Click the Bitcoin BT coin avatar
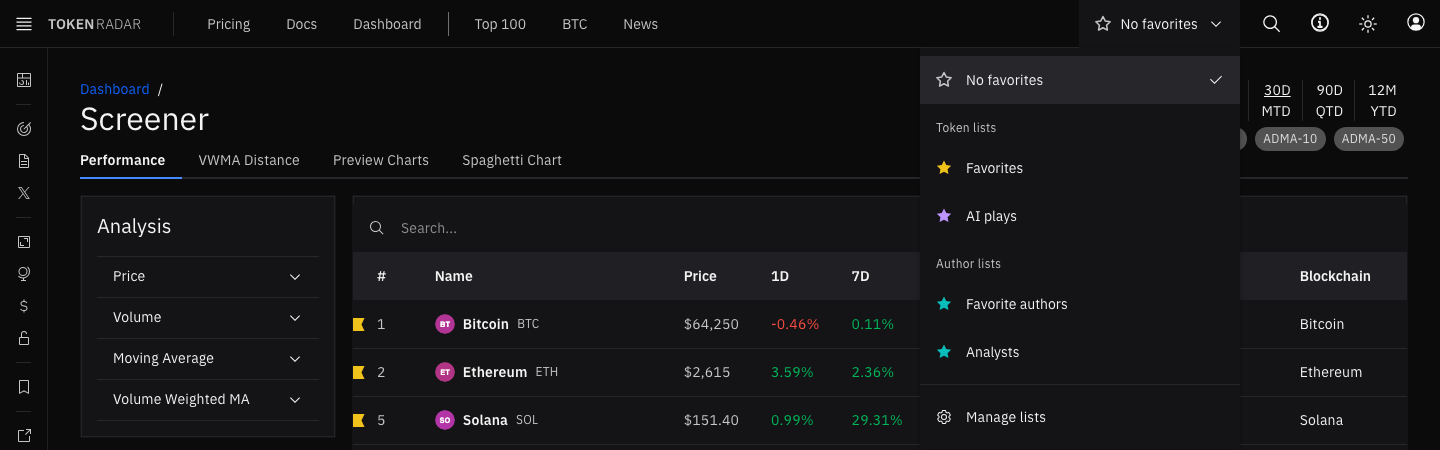Viewport: 1440px width, 450px height. pyautogui.click(x=445, y=324)
